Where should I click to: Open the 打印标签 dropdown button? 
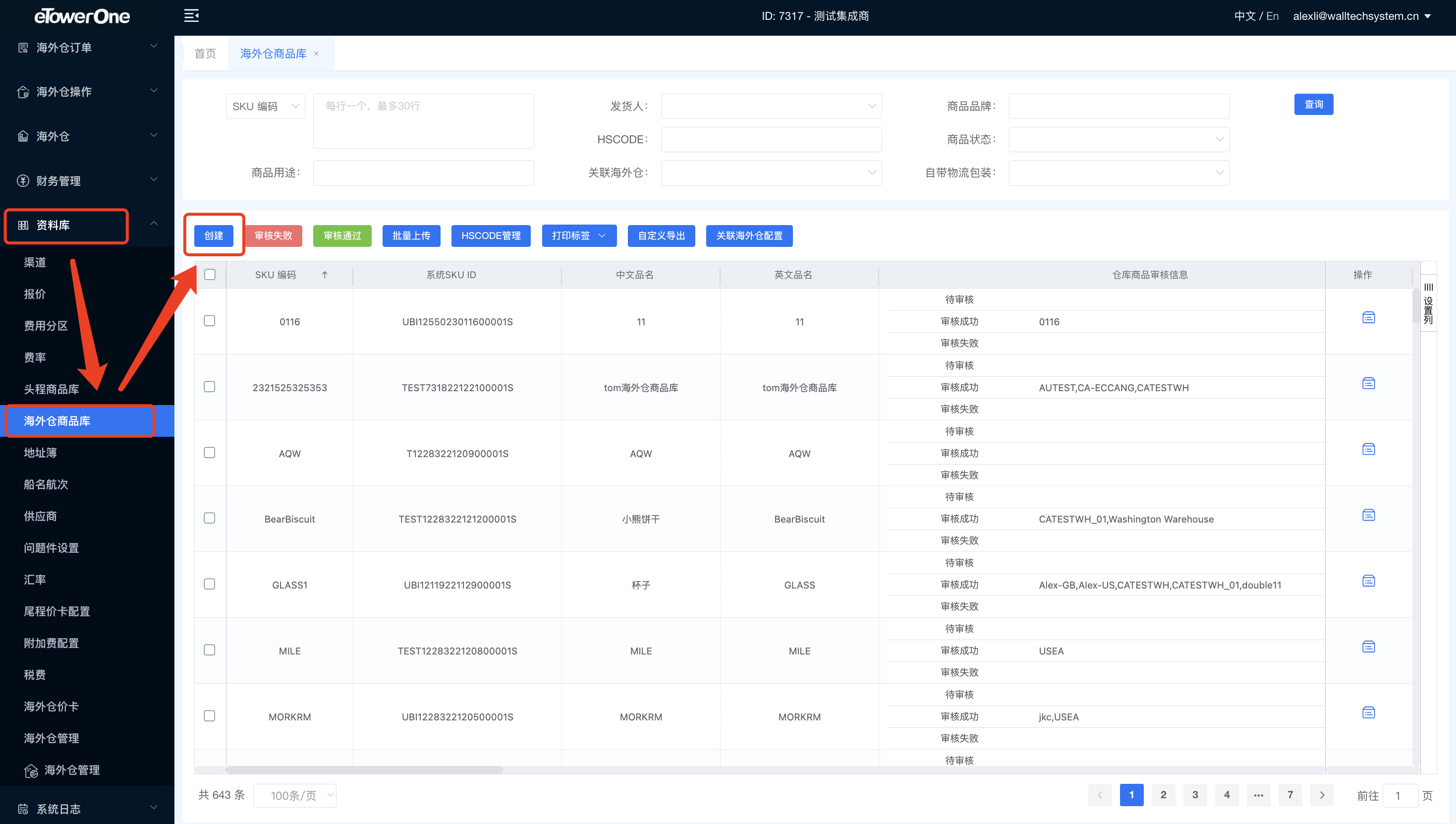579,236
